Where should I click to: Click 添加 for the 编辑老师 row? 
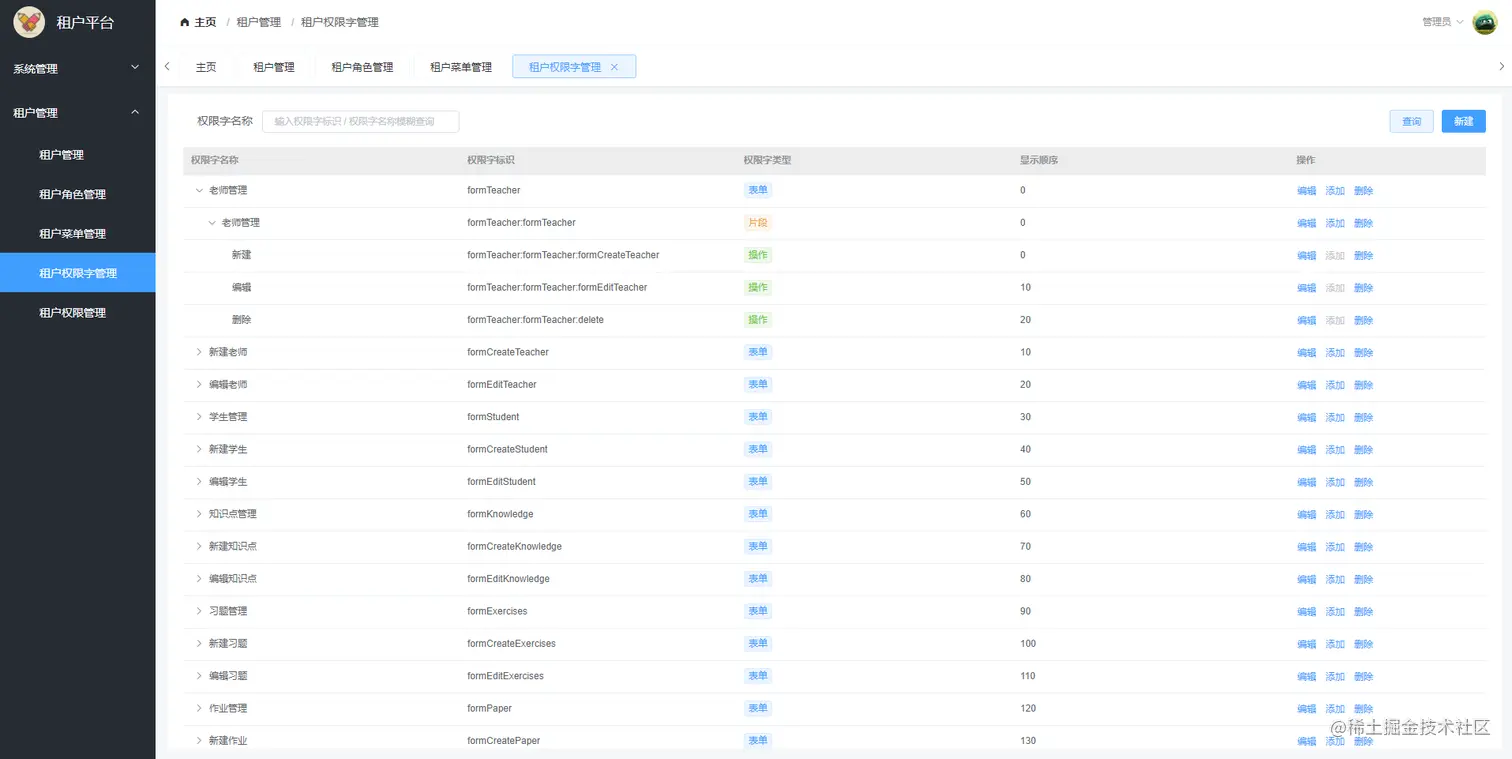(1335, 385)
